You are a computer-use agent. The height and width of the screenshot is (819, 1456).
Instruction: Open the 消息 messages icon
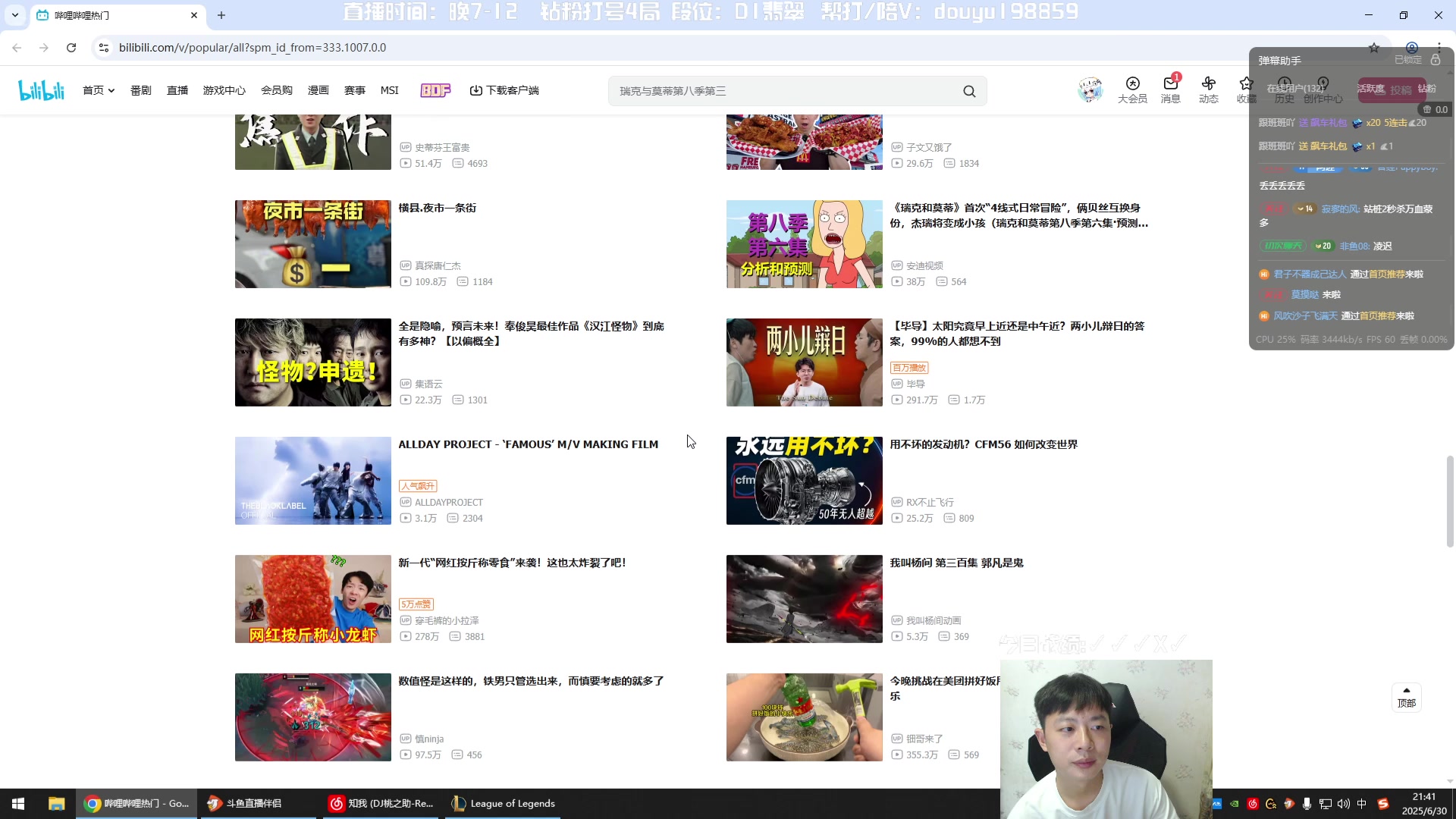(1170, 90)
